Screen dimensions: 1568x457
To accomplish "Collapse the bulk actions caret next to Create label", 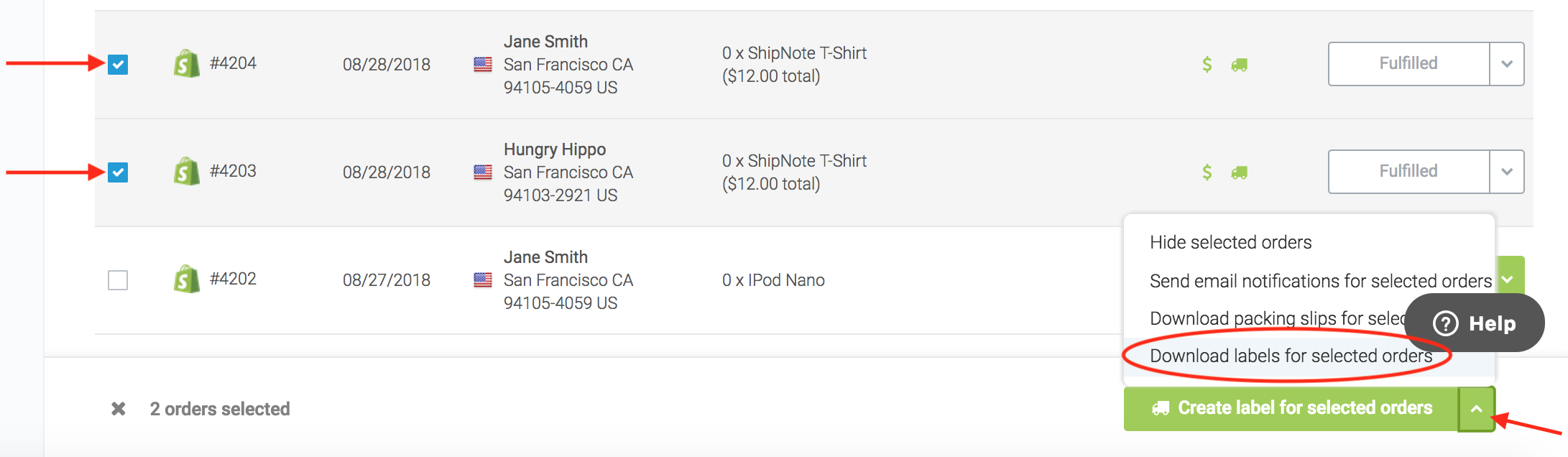I will [1477, 409].
